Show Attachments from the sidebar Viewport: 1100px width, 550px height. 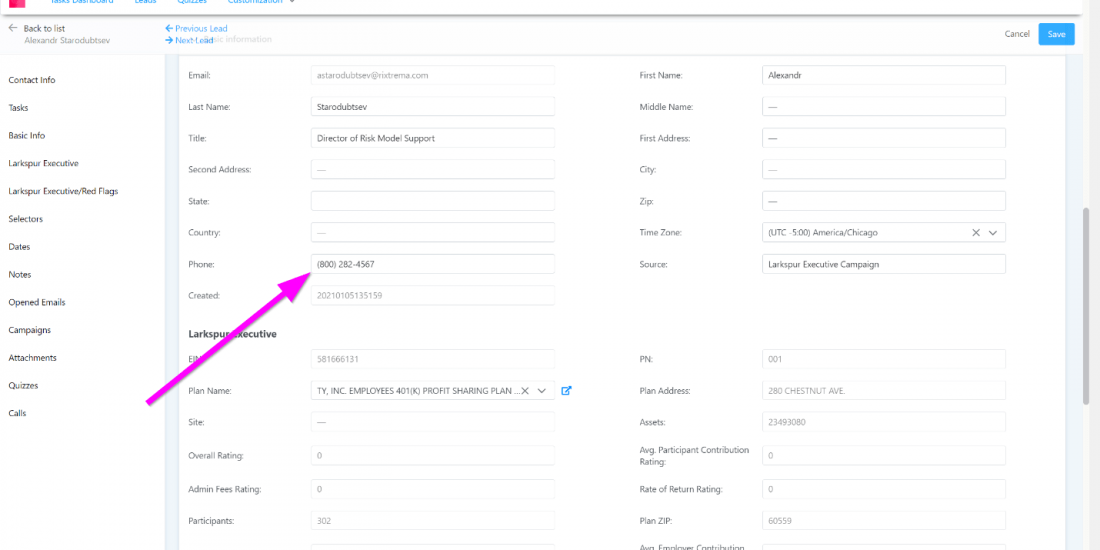point(32,358)
